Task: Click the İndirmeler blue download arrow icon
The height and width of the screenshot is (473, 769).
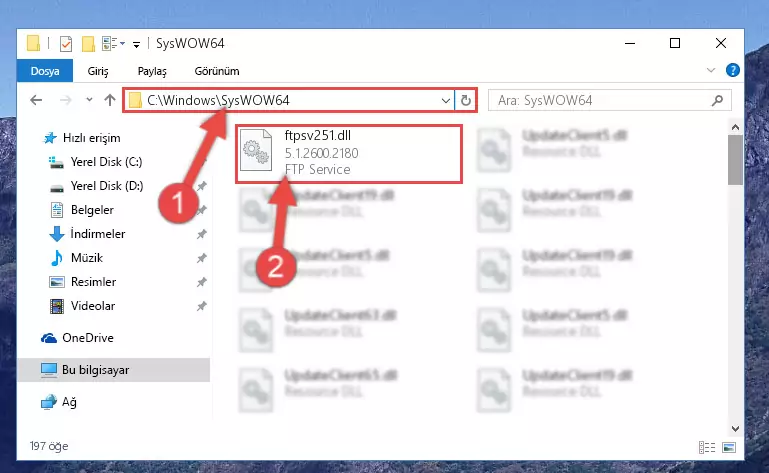Action: (x=57, y=234)
